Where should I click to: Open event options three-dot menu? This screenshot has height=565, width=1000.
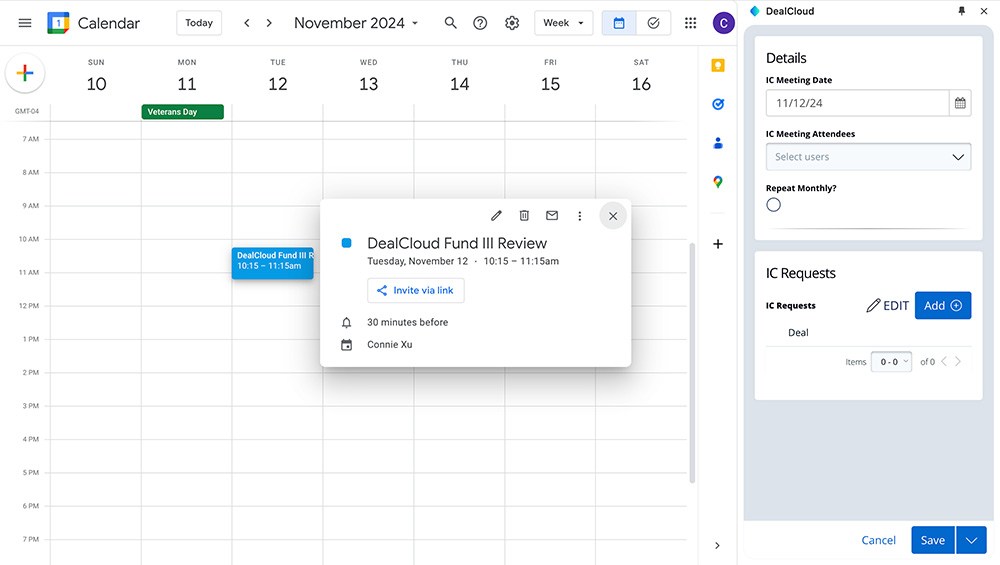coord(580,216)
